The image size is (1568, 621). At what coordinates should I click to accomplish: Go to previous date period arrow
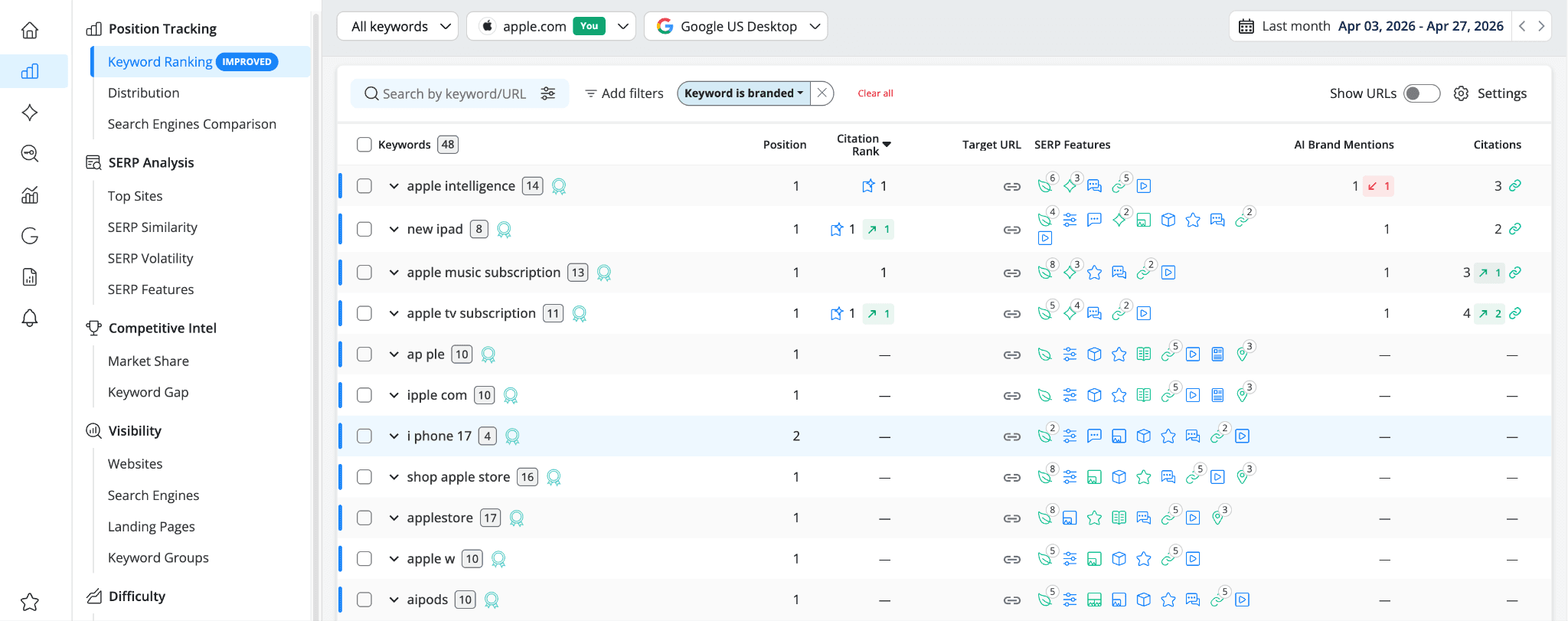1522,26
